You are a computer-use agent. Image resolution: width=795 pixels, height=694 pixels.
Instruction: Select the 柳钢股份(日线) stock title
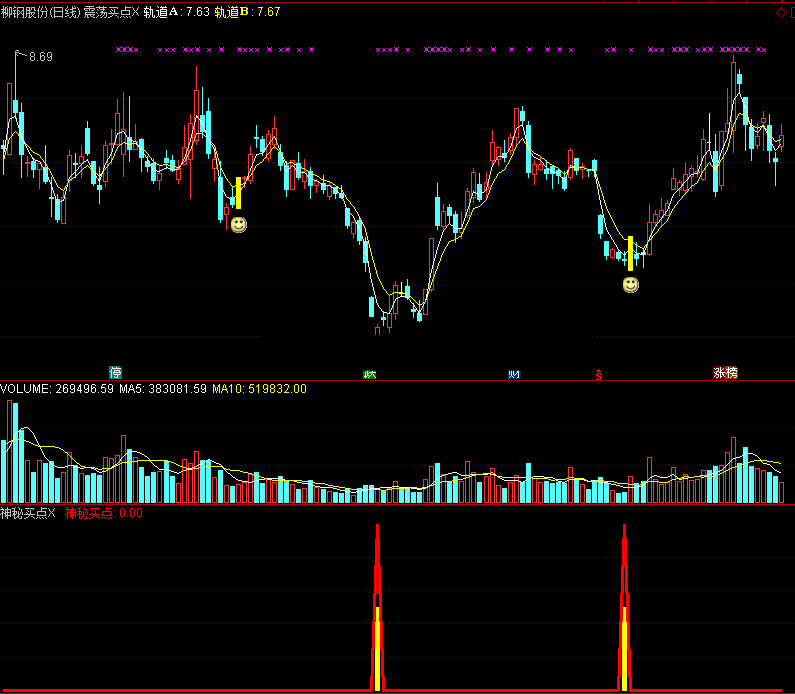pos(40,13)
